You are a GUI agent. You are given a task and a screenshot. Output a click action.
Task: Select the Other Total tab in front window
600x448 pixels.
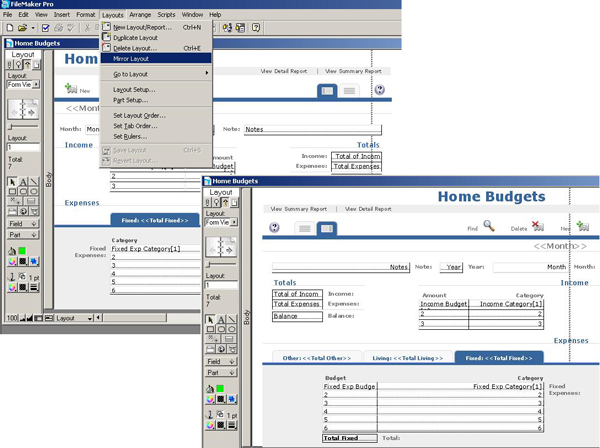[317, 358]
